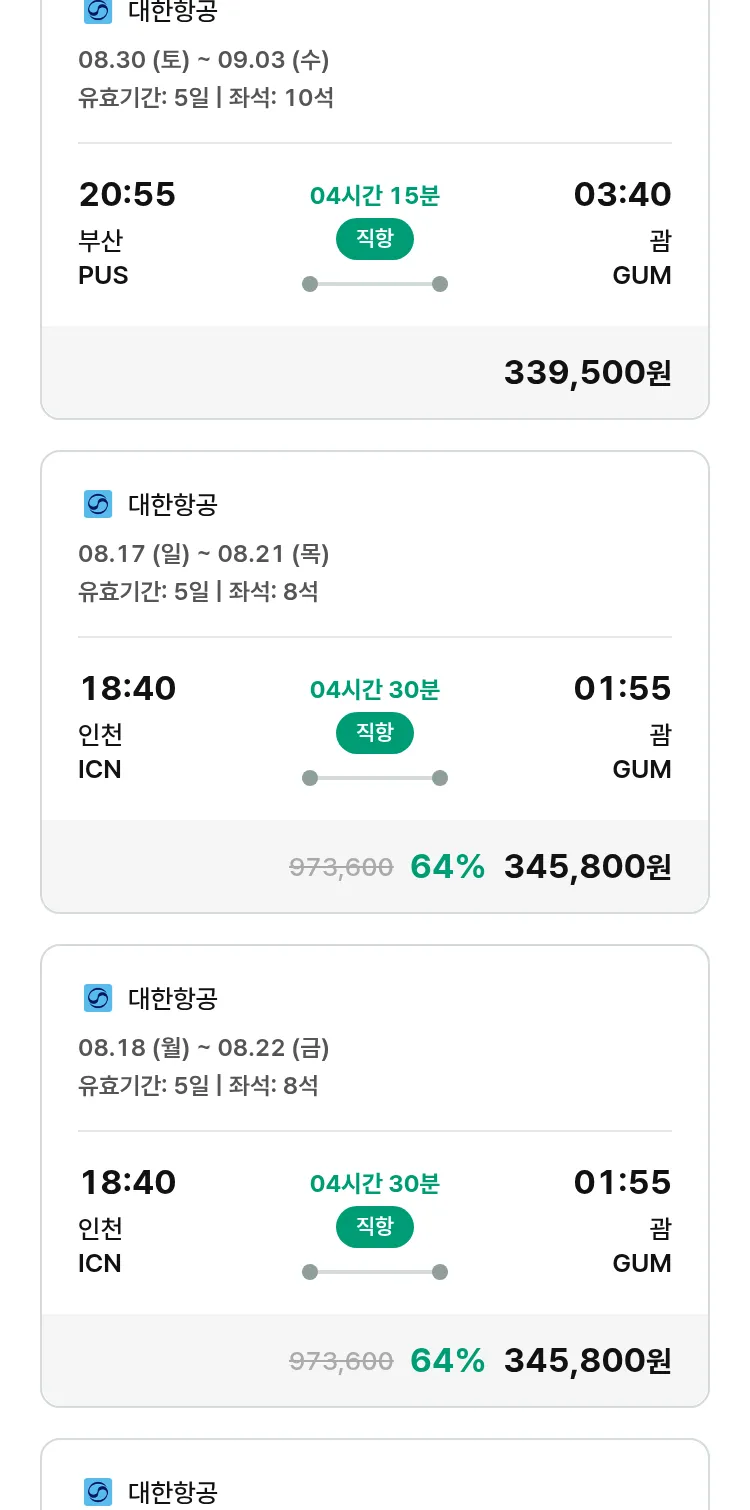Tap route line under Busan flight's 직항 badge

tap(375, 284)
